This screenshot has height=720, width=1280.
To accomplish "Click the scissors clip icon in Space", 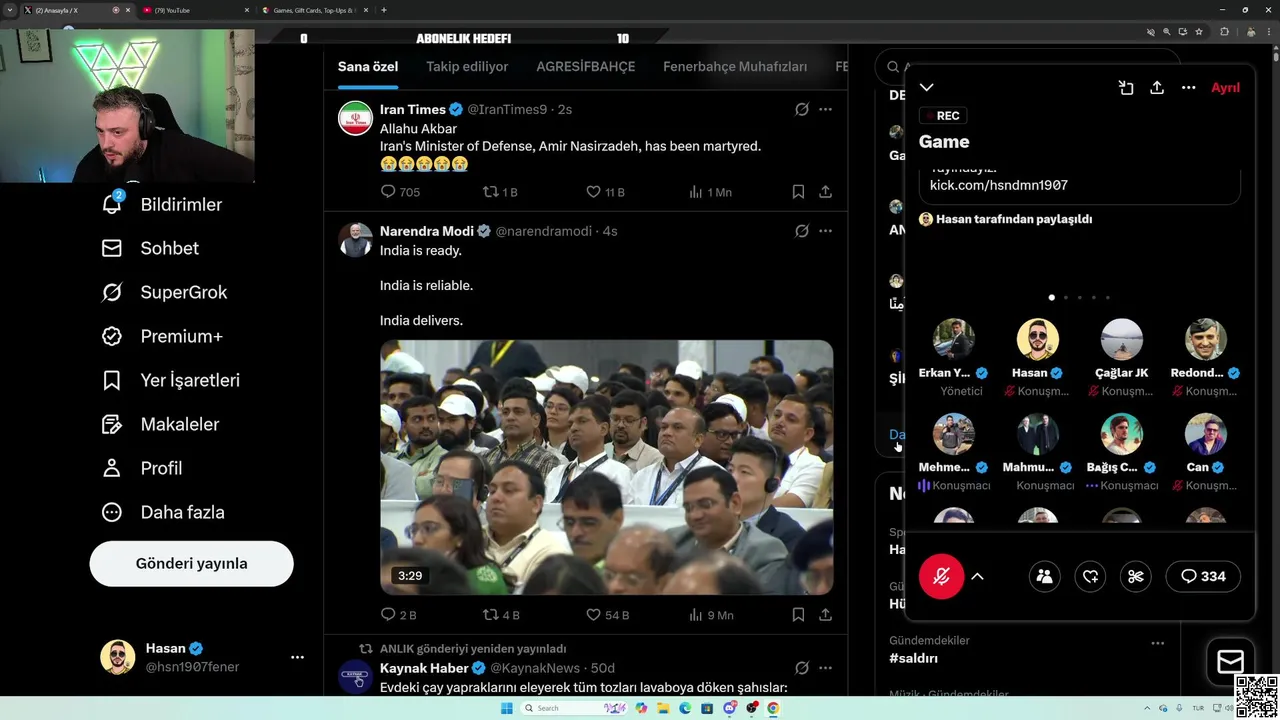I will click(x=1135, y=576).
